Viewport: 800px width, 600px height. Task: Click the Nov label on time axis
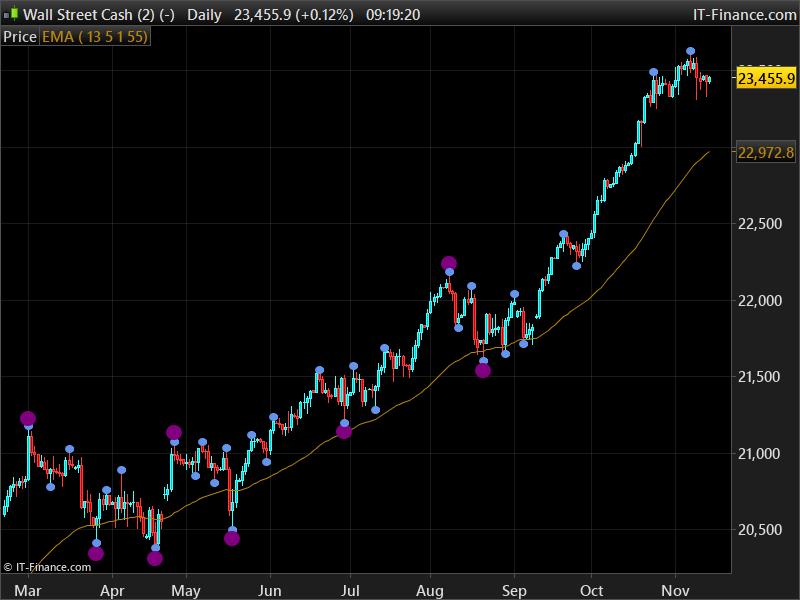coord(676,590)
